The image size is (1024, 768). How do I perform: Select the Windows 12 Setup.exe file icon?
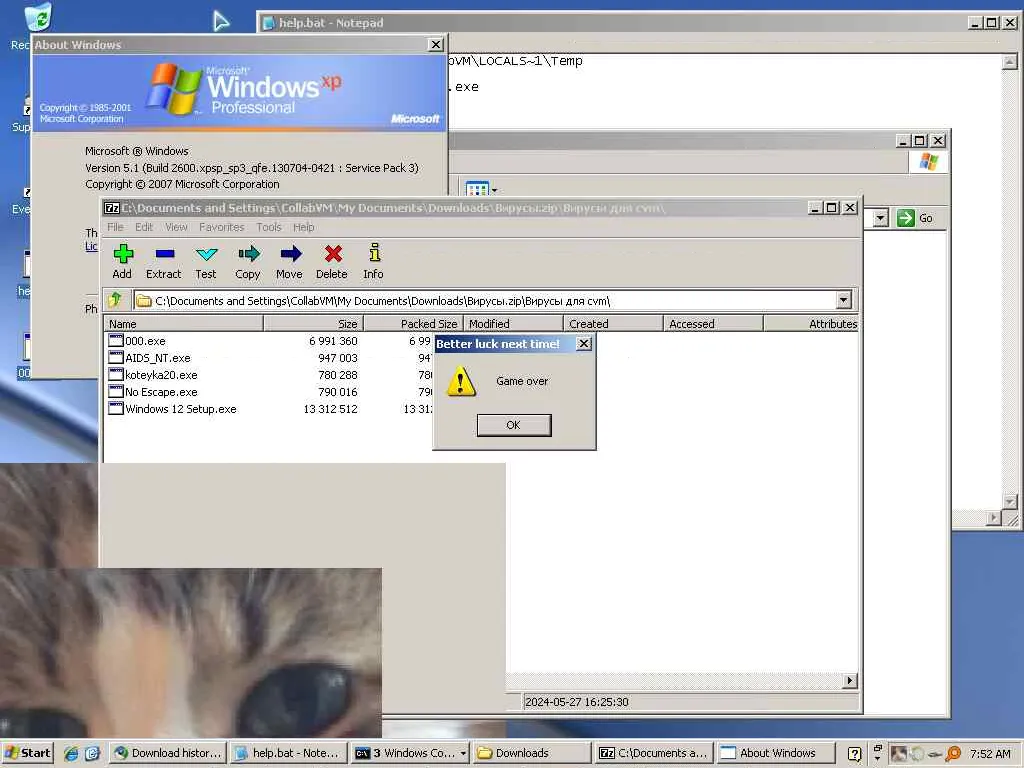click(116, 408)
